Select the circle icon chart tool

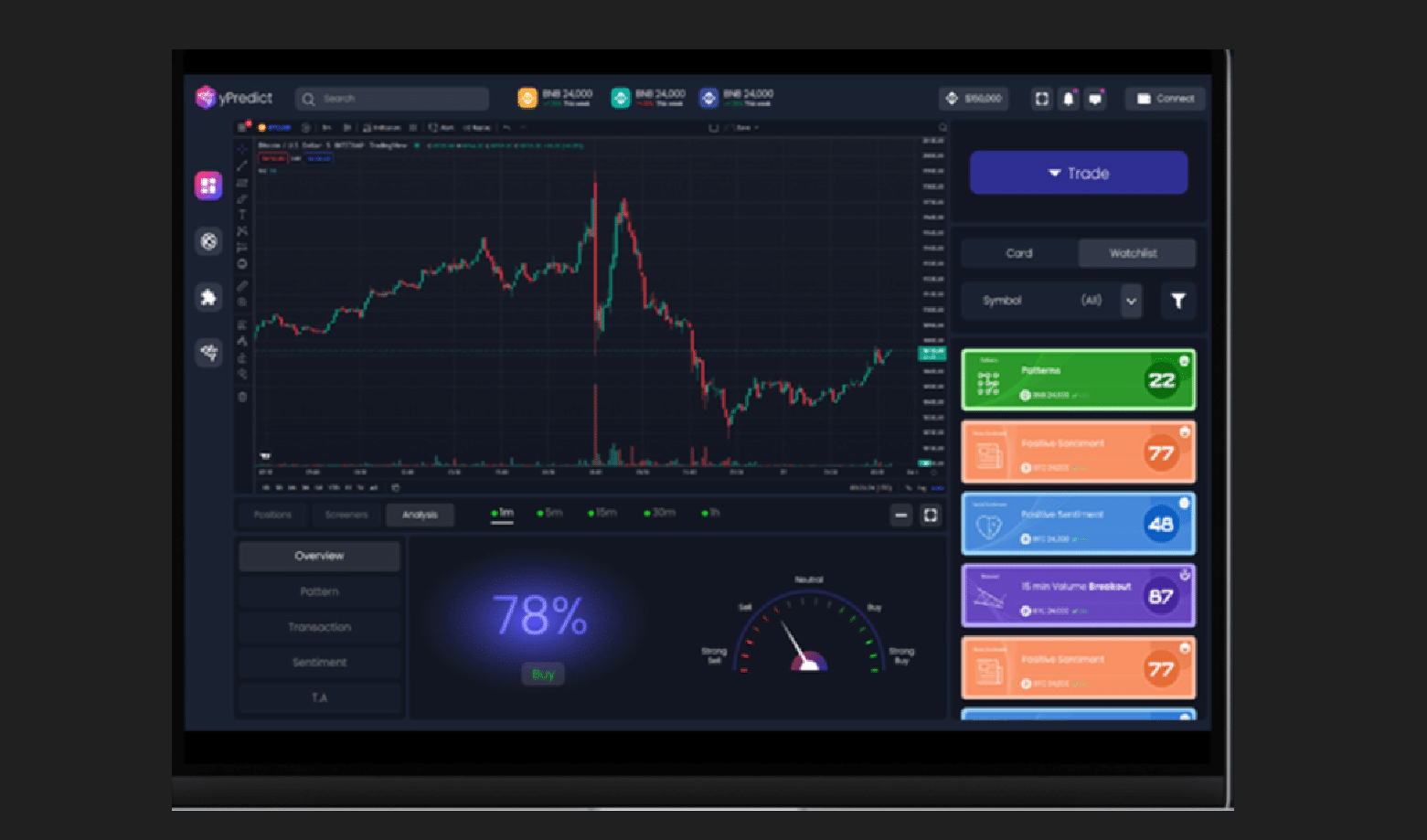[242, 264]
